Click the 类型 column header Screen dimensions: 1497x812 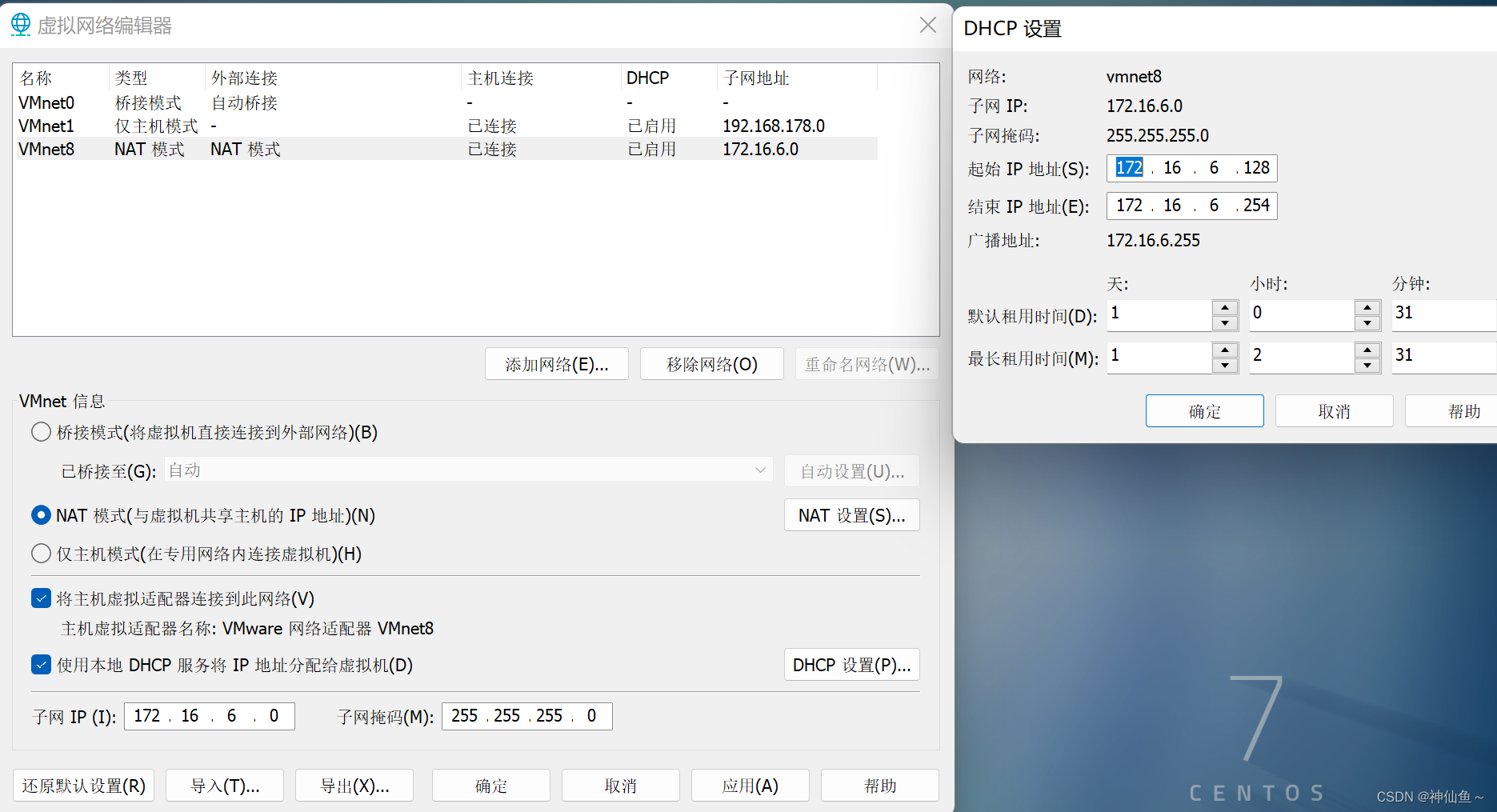(x=157, y=78)
